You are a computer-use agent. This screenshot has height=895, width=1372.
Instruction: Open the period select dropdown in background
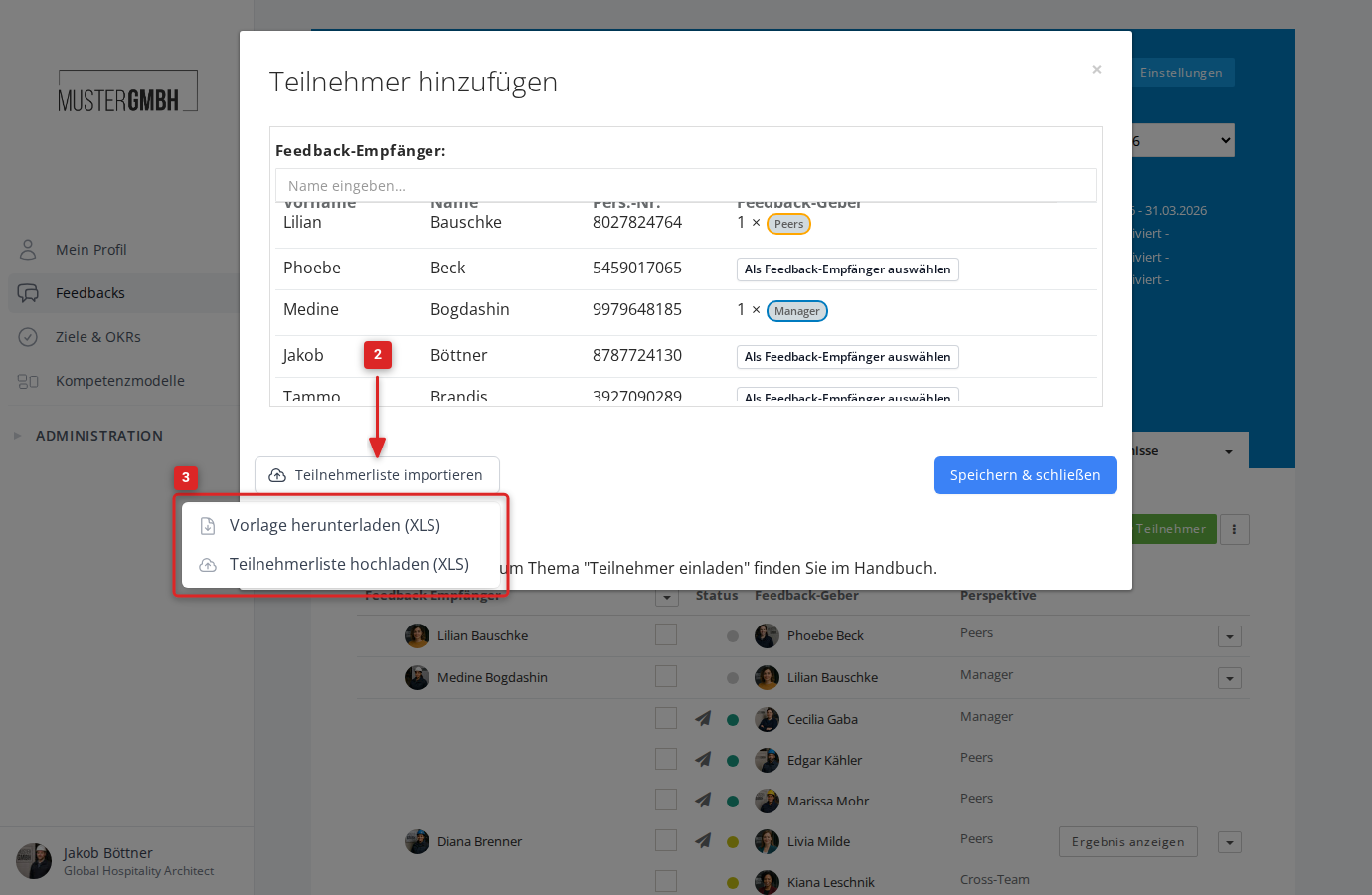click(1181, 140)
